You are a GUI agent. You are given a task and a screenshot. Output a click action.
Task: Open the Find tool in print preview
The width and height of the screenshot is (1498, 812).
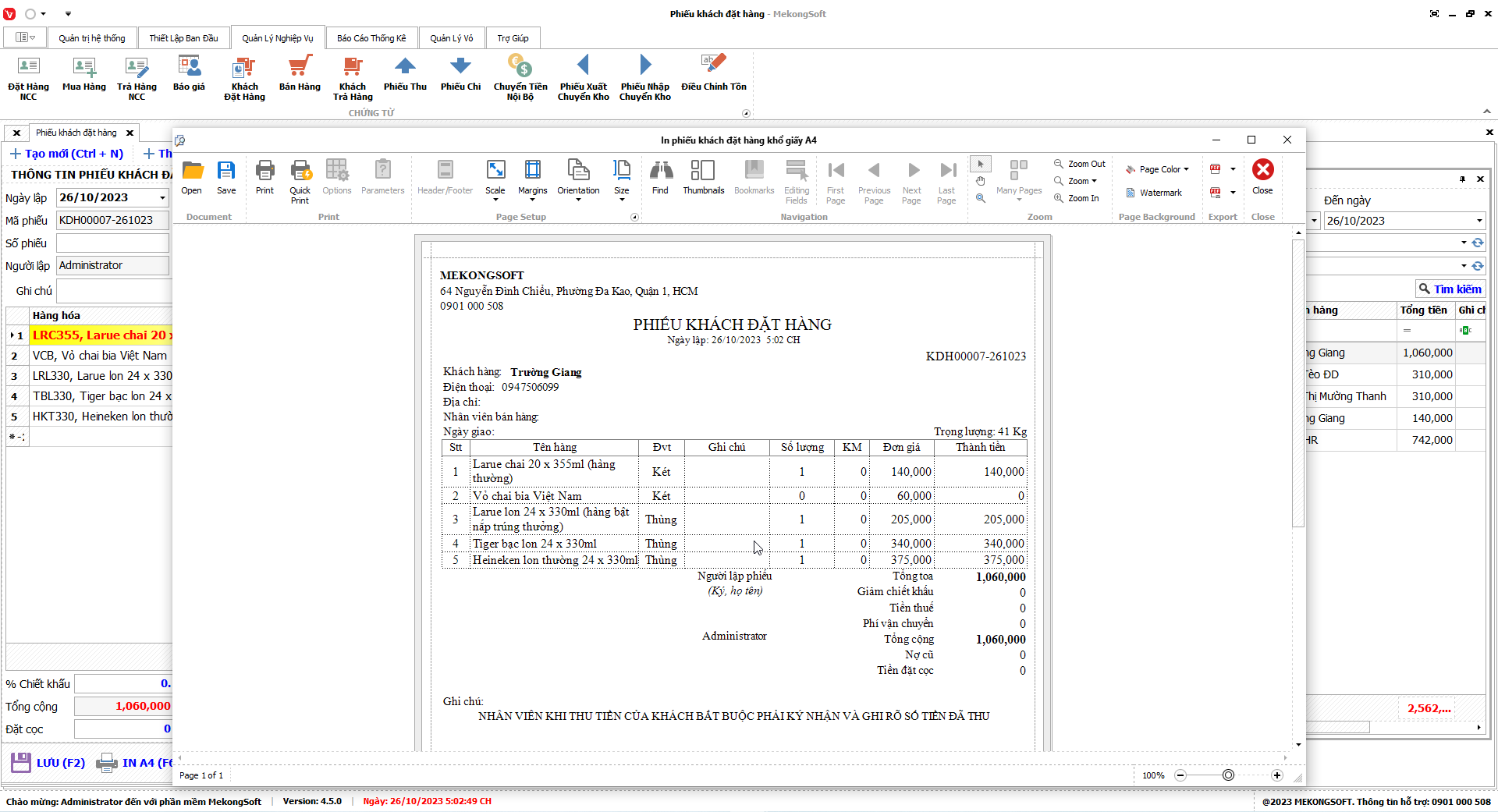click(x=660, y=178)
